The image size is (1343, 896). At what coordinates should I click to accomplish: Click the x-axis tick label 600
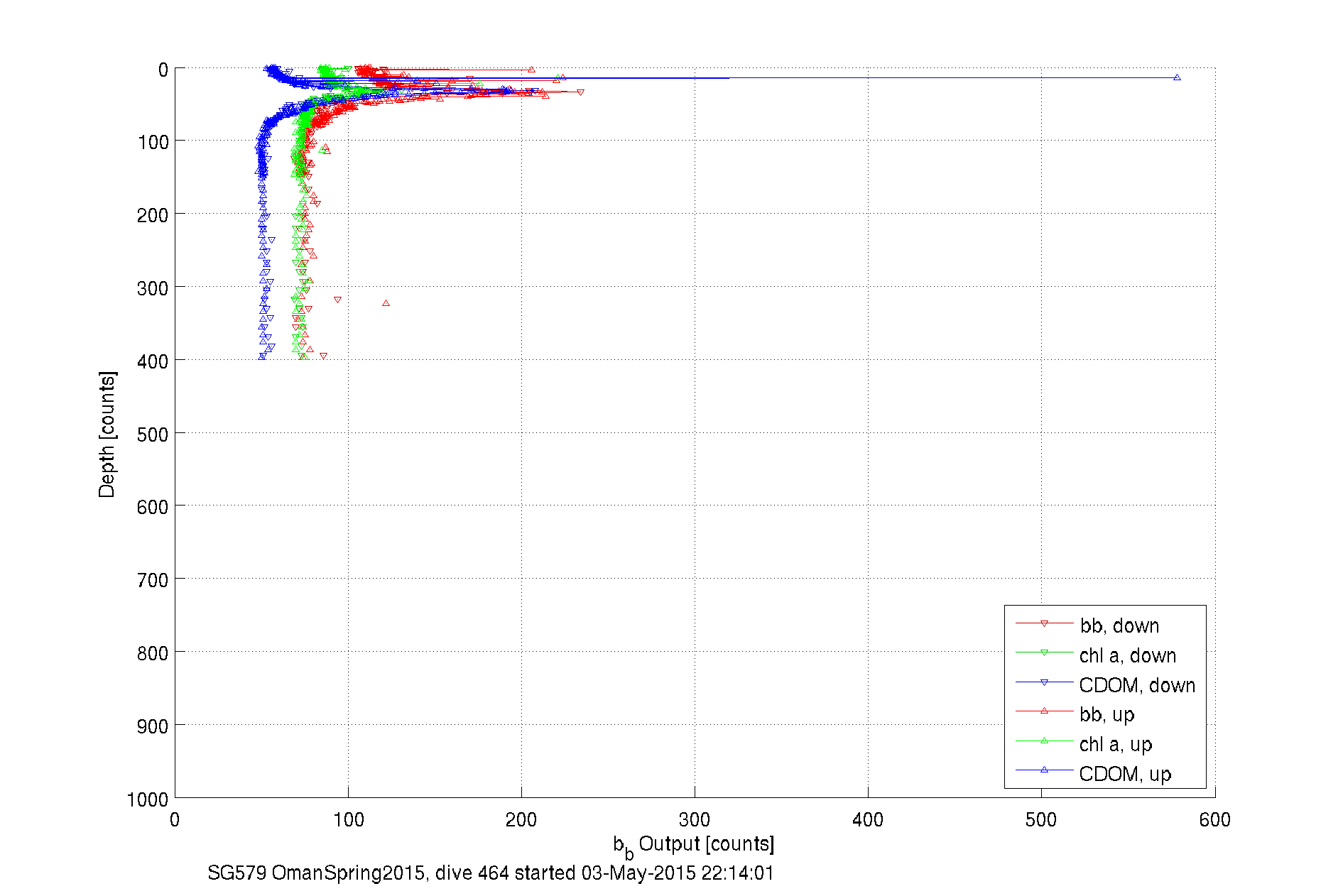tap(1214, 820)
